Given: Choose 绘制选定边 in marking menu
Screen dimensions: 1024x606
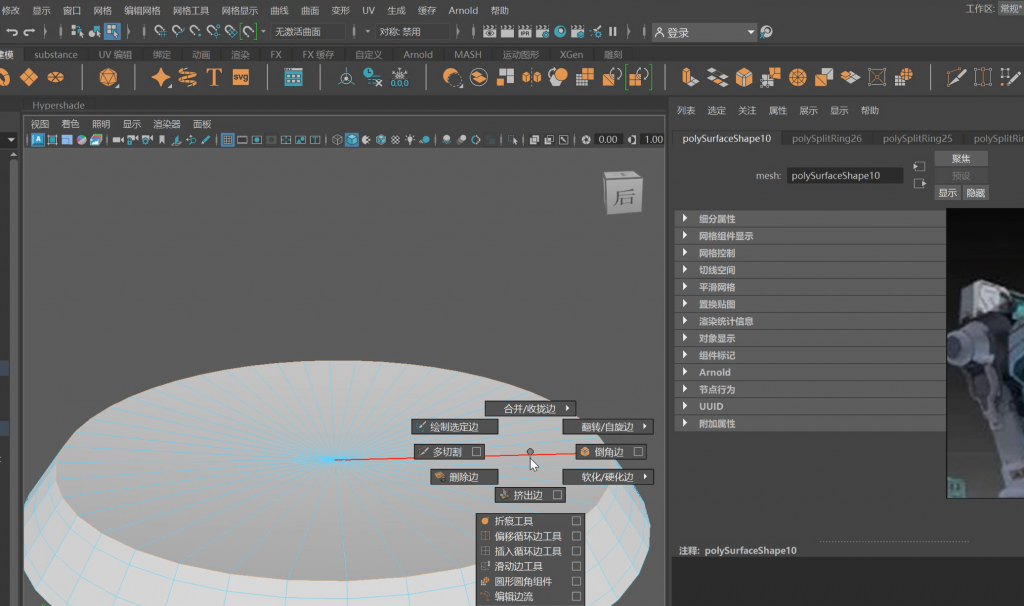Looking at the screenshot, I should point(455,426).
